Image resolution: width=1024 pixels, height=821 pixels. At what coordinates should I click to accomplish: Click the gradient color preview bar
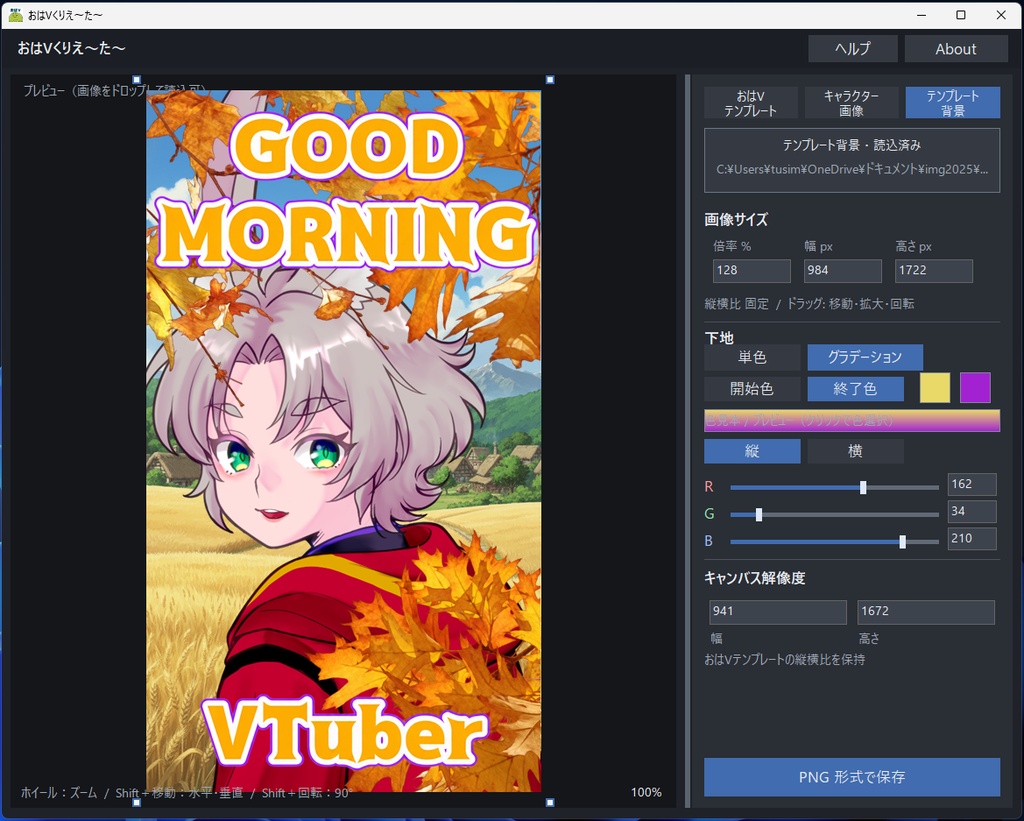[x=852, y=421]
